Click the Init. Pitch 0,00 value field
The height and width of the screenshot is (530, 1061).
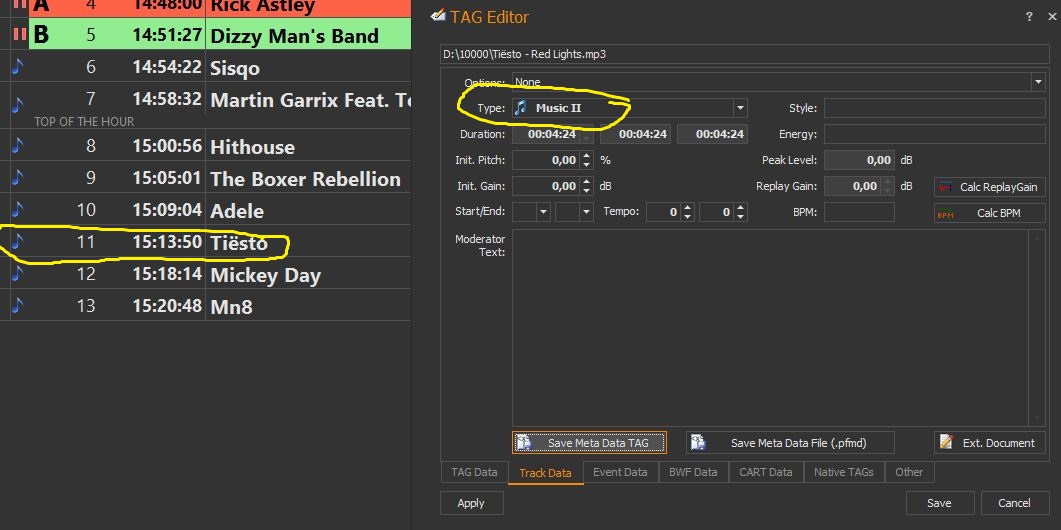546,160
